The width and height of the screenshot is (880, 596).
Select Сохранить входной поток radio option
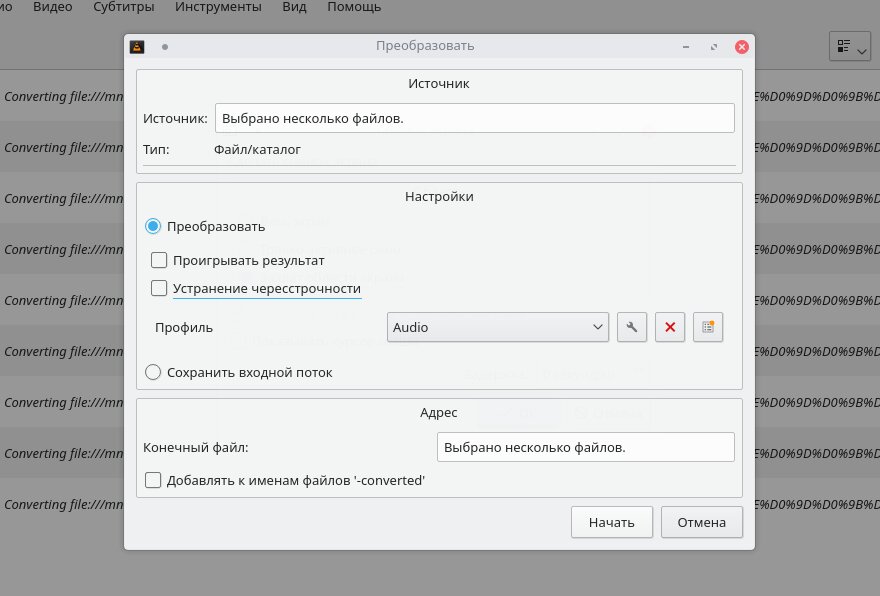click(x=153, y=373)
